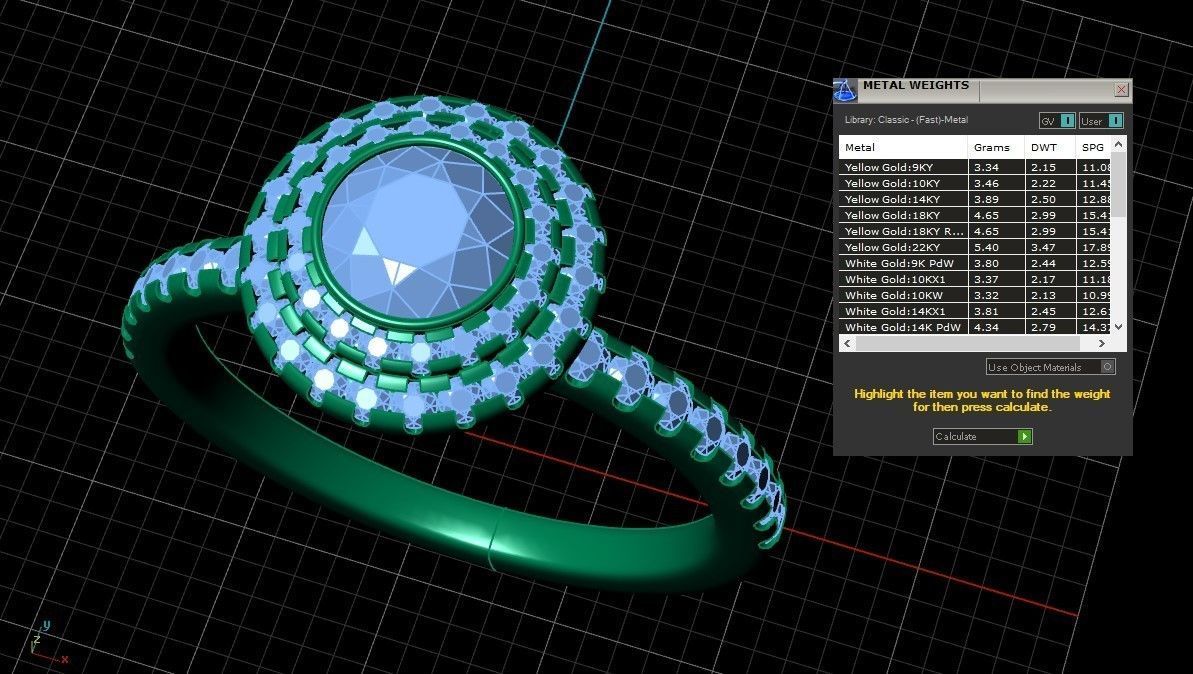
Task: Click the SPG column header
Action: [1093, 148]
